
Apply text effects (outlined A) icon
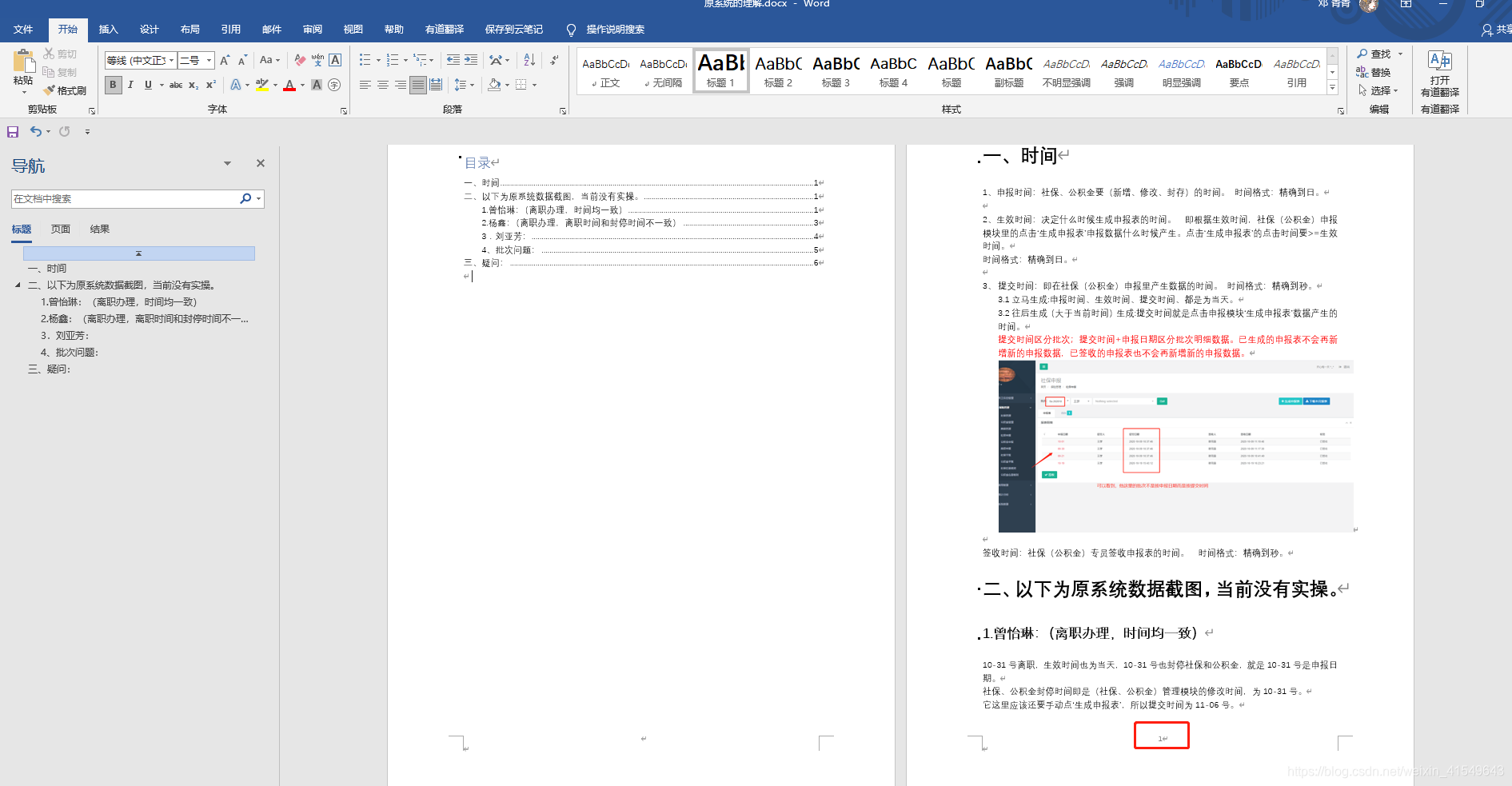pos(236,85)
